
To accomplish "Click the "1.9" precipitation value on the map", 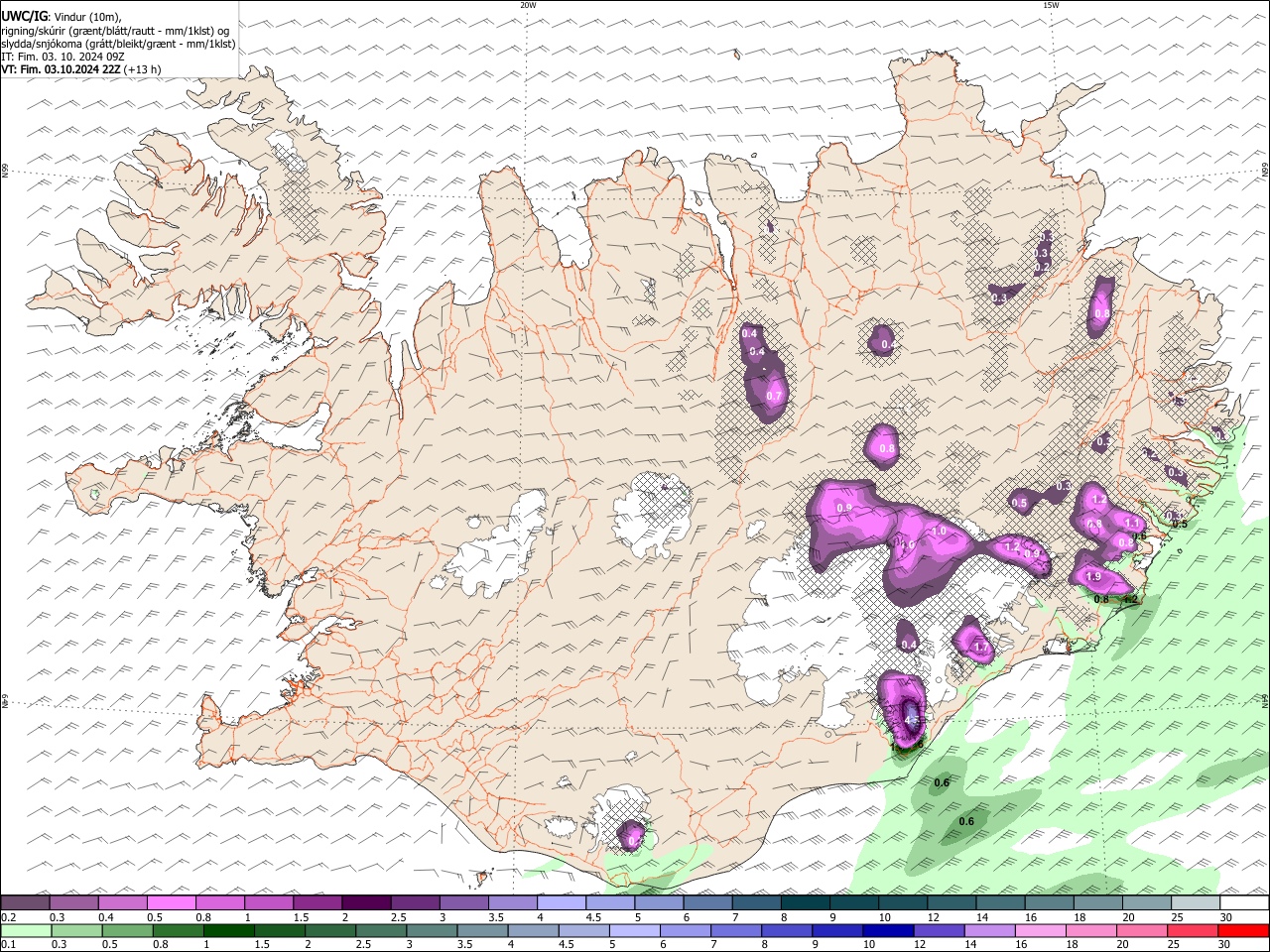I will coord(1094,577).
